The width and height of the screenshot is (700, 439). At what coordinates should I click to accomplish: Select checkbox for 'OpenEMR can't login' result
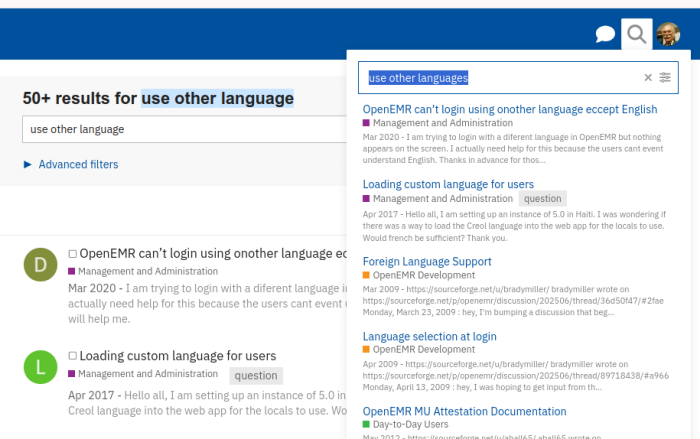72,254
